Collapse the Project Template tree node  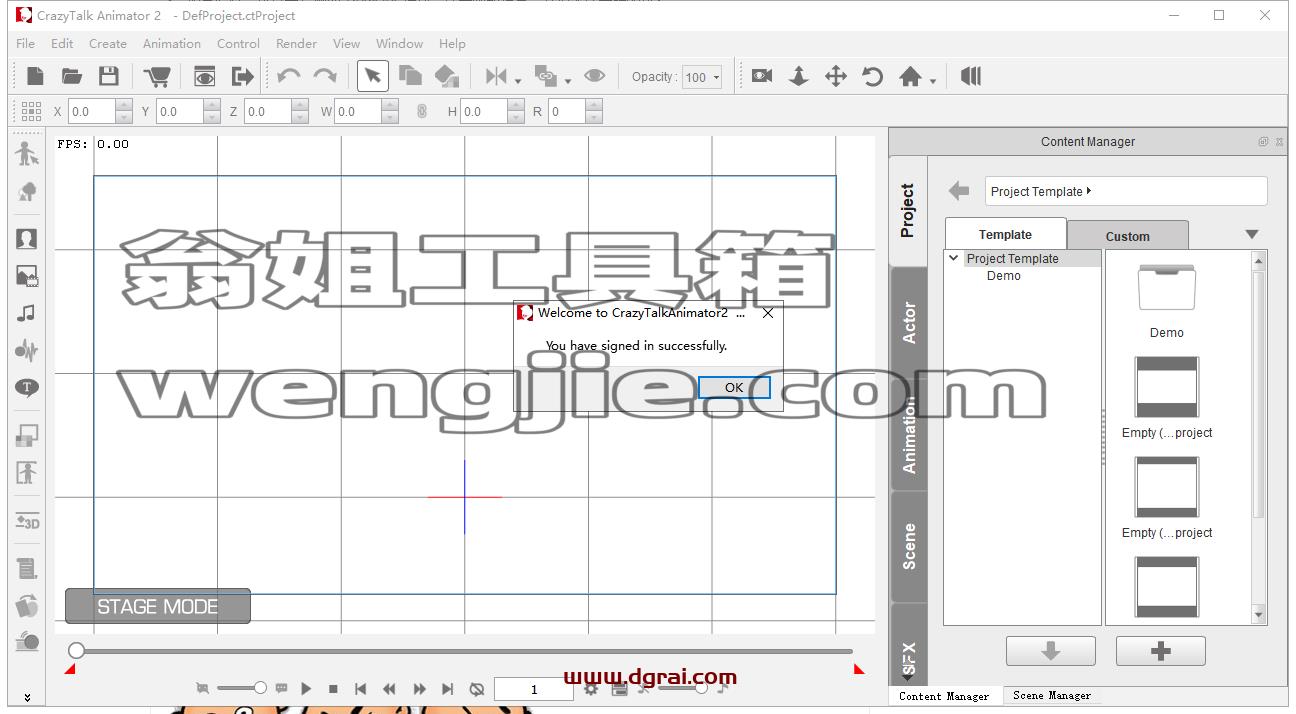point(954,258)
